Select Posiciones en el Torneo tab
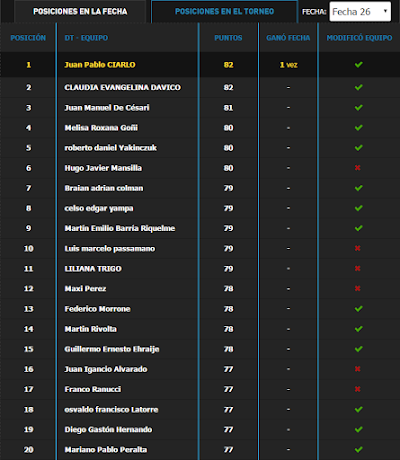The image size is (400, 460). click(x=224, y=12)
